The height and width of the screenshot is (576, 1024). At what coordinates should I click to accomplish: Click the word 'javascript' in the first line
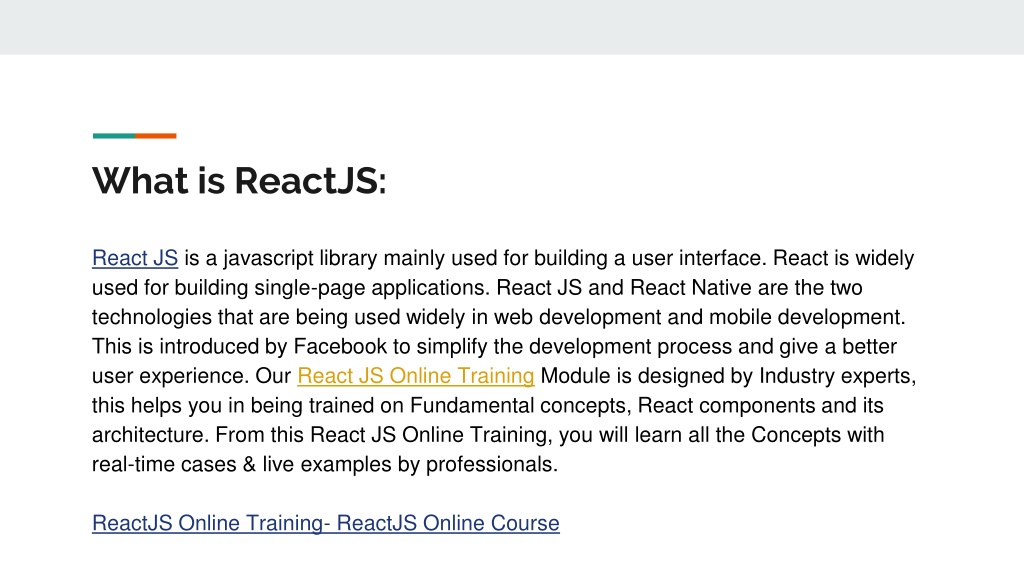[268, 259]
